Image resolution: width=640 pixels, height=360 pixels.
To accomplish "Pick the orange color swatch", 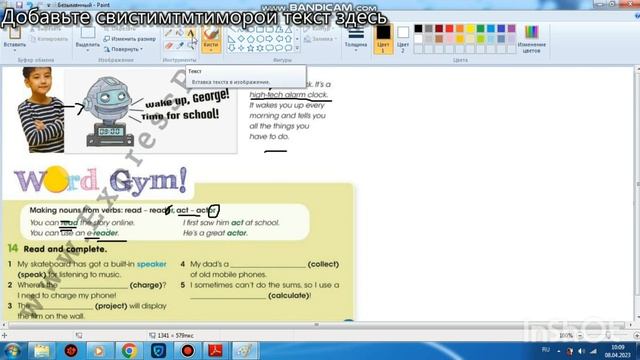I will (x=460, y=28).
